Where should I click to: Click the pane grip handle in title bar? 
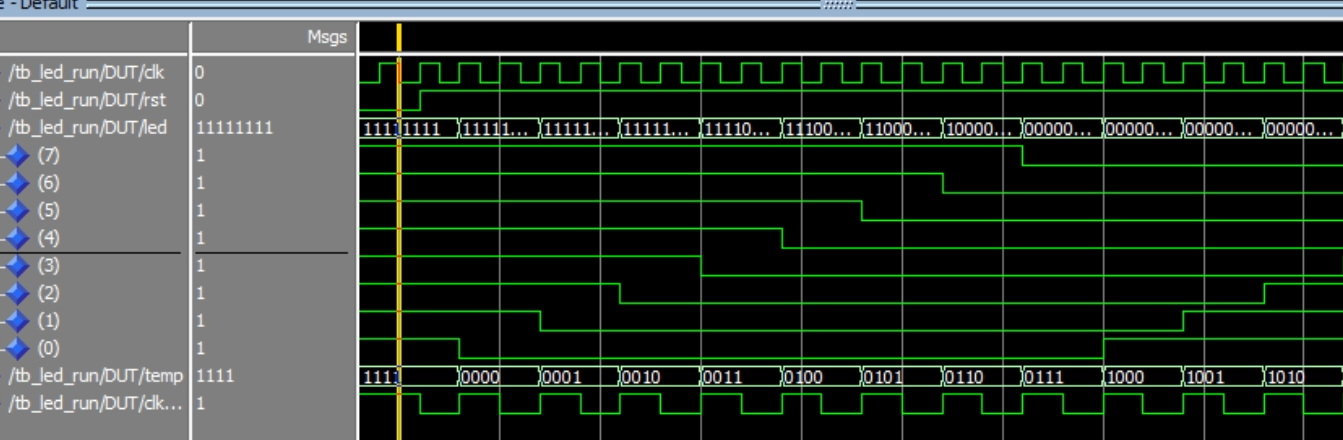point(838,5)
